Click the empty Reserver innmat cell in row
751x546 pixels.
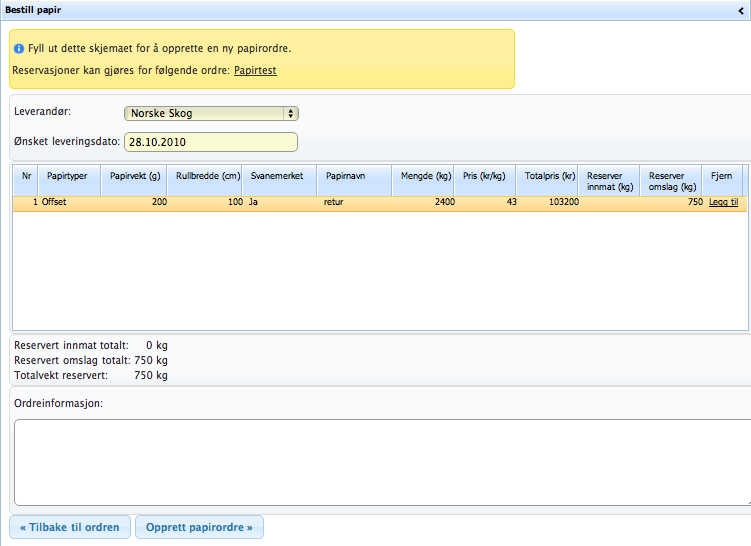coord(609,202)
